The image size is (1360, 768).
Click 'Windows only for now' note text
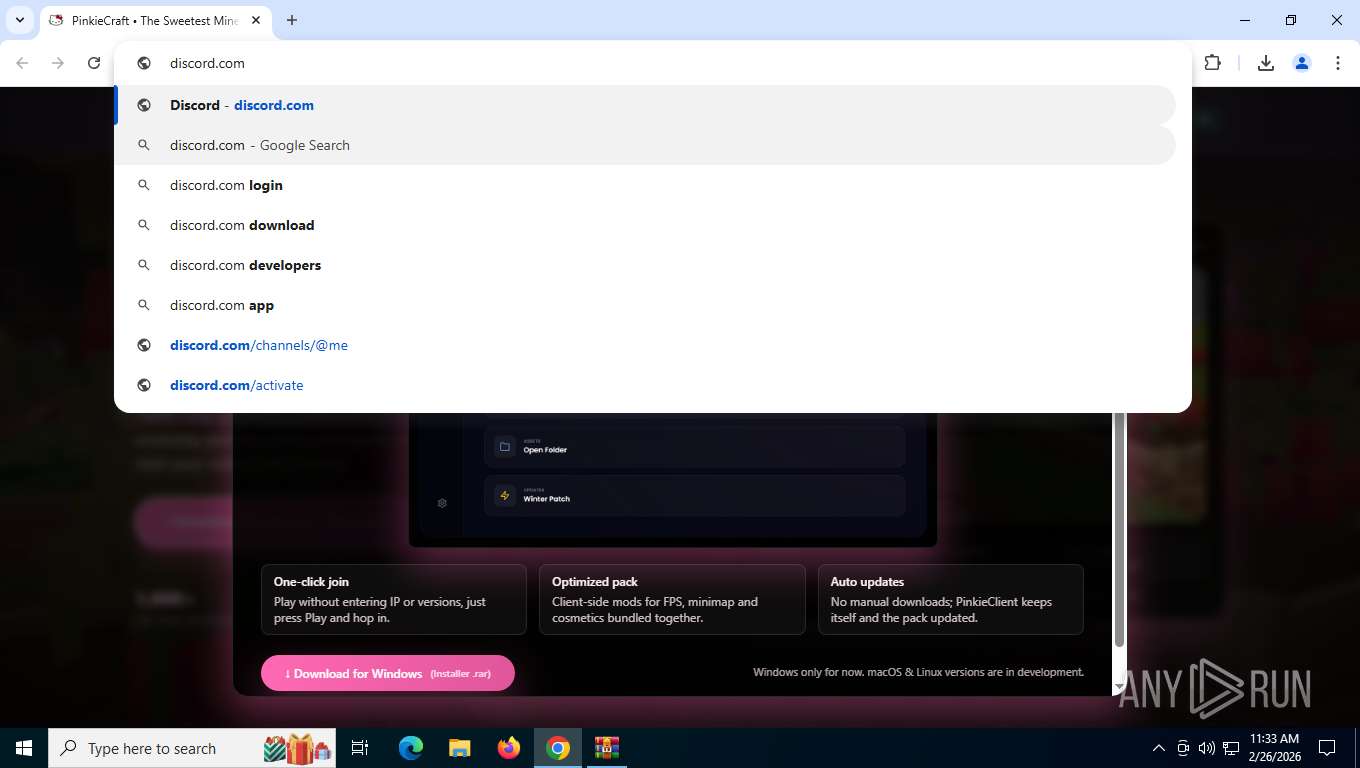[918, 672]
